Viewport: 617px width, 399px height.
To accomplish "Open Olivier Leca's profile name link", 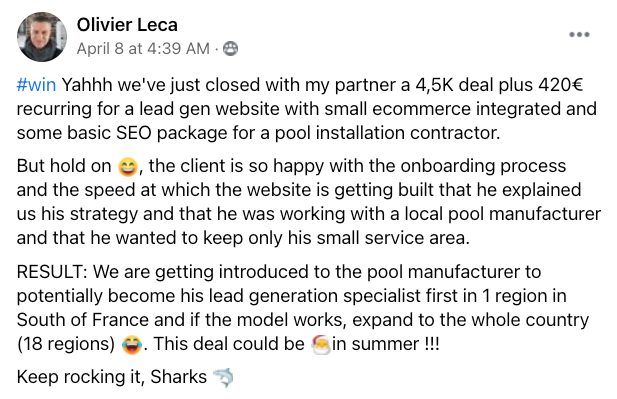I will (127, 25).
